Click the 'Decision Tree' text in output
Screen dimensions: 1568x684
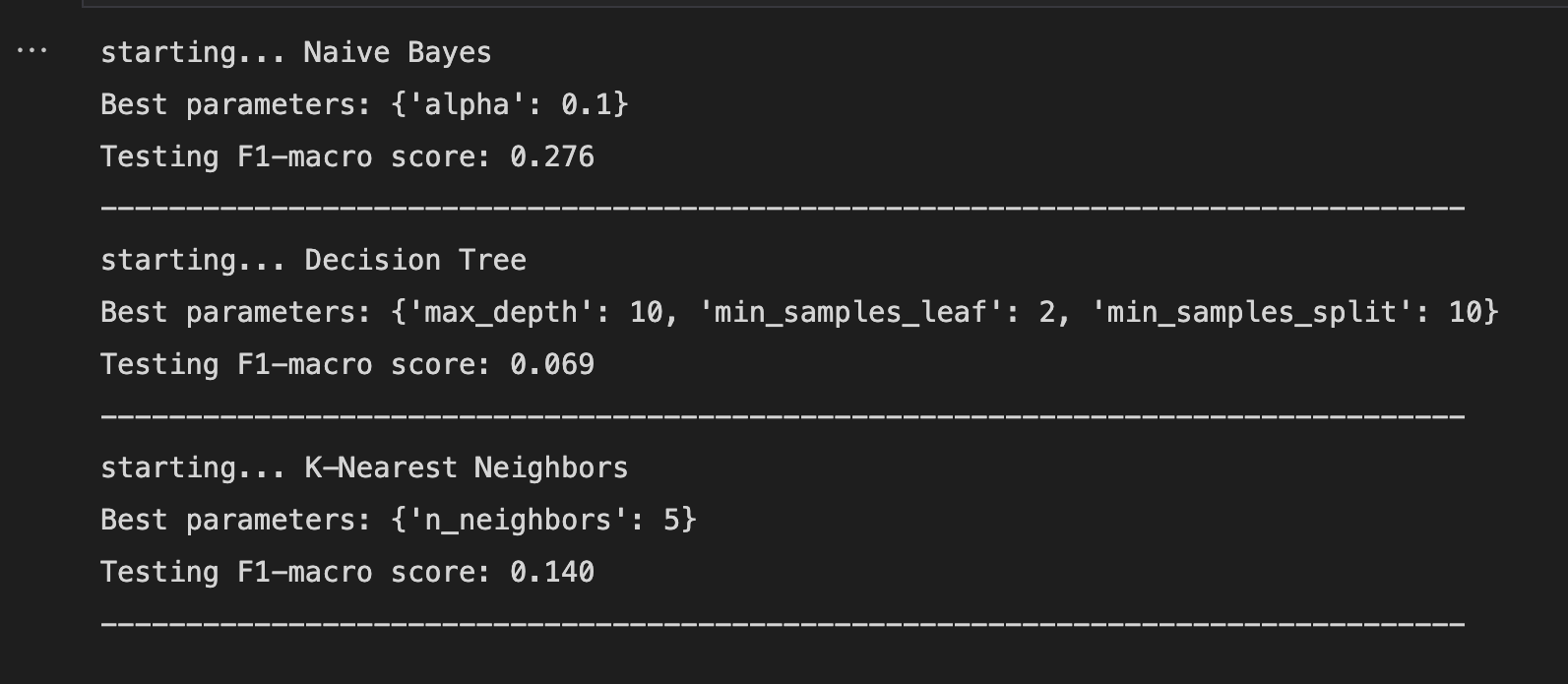click(415, 260)
